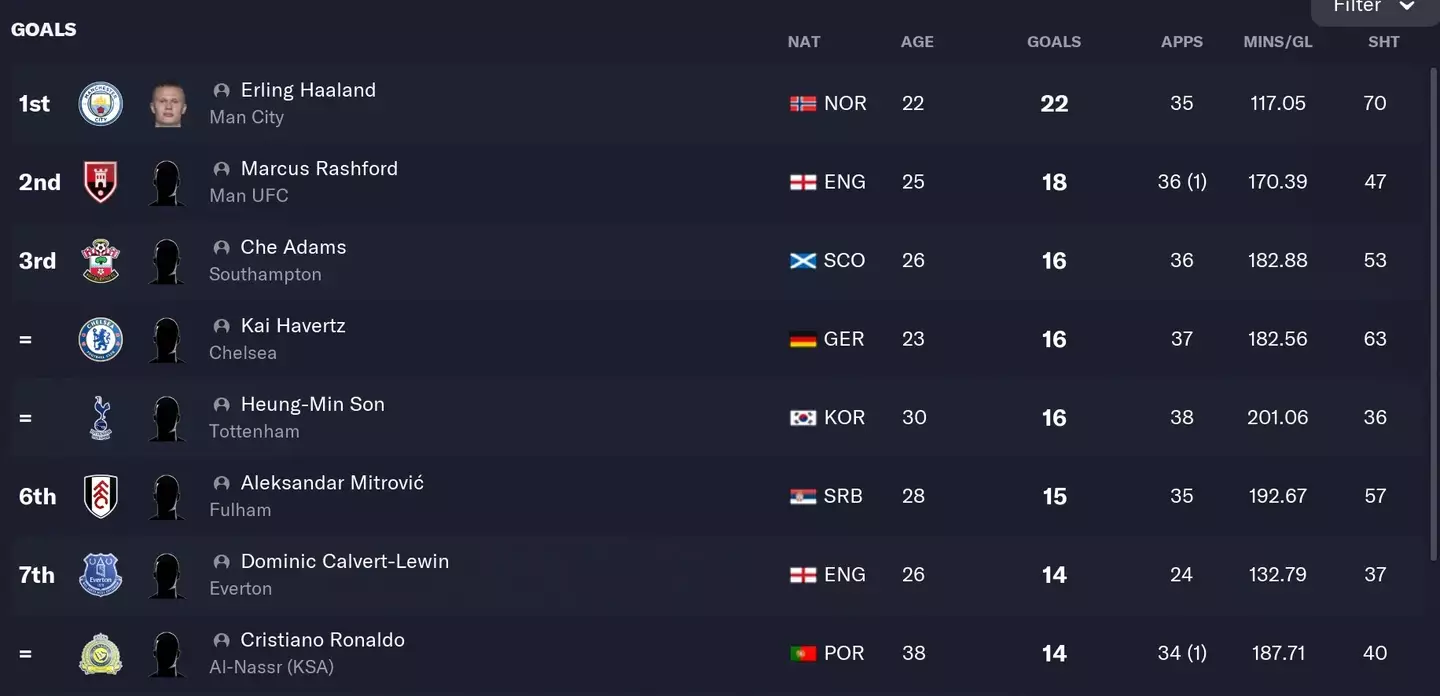Sort by the MINS/GL column header

pos(1277,42)
